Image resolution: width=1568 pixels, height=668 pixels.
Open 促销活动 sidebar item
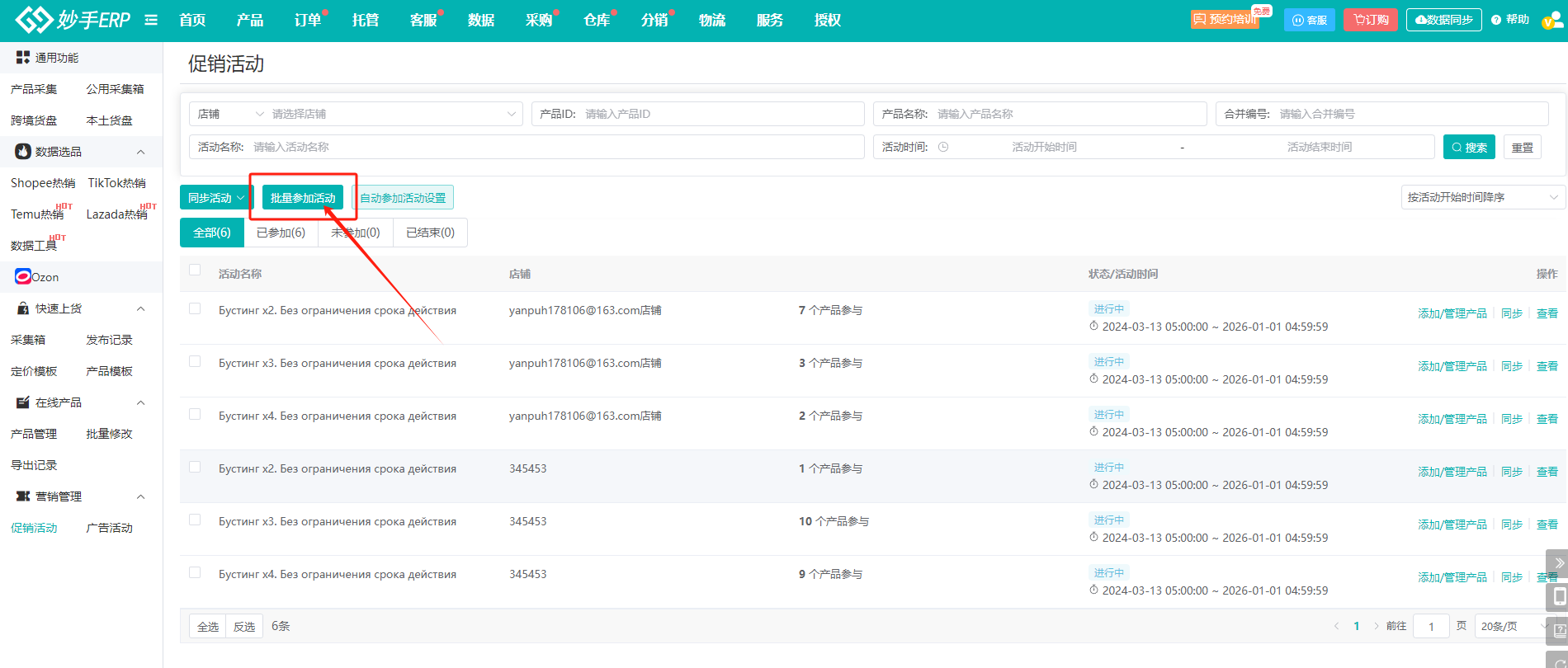[x=34, y=528]
